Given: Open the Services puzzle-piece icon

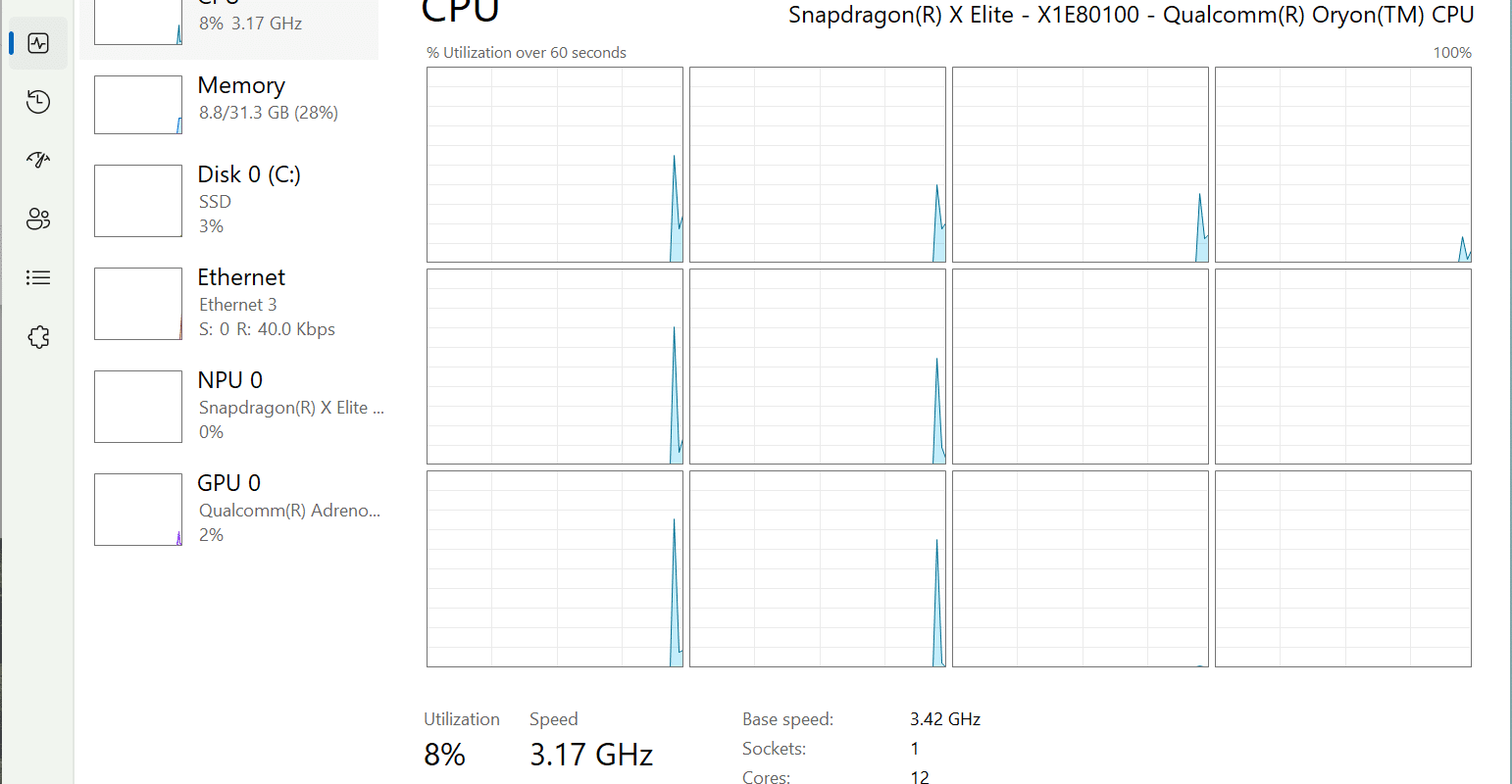Looking at the screenshot, I should [38, 337].
